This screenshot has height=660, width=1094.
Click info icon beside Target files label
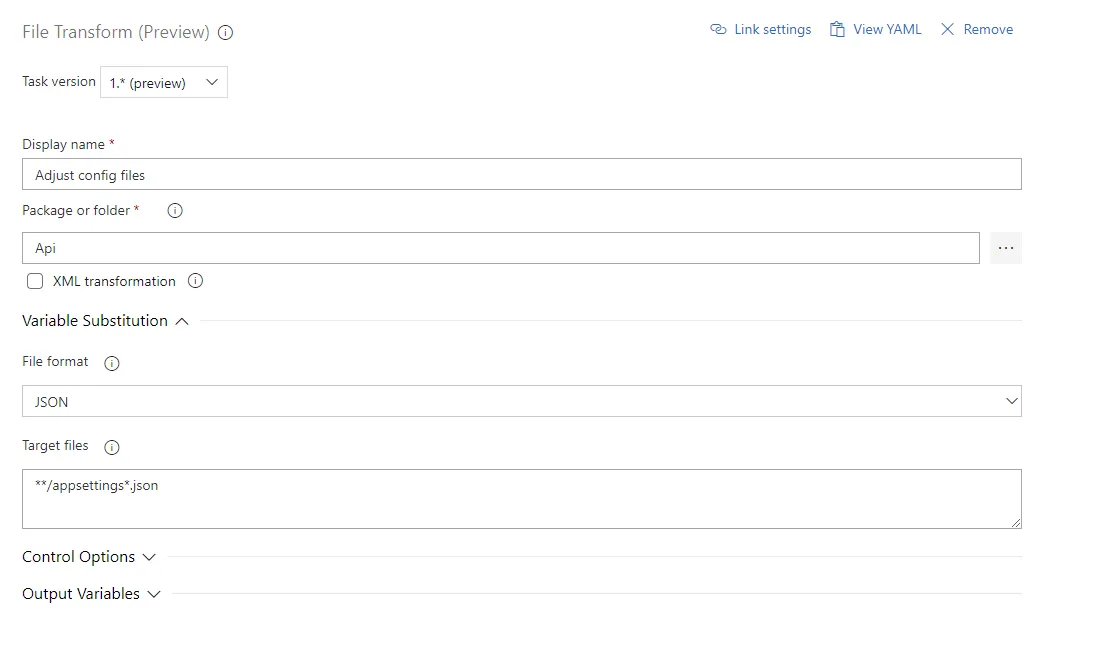coord(112,447)
